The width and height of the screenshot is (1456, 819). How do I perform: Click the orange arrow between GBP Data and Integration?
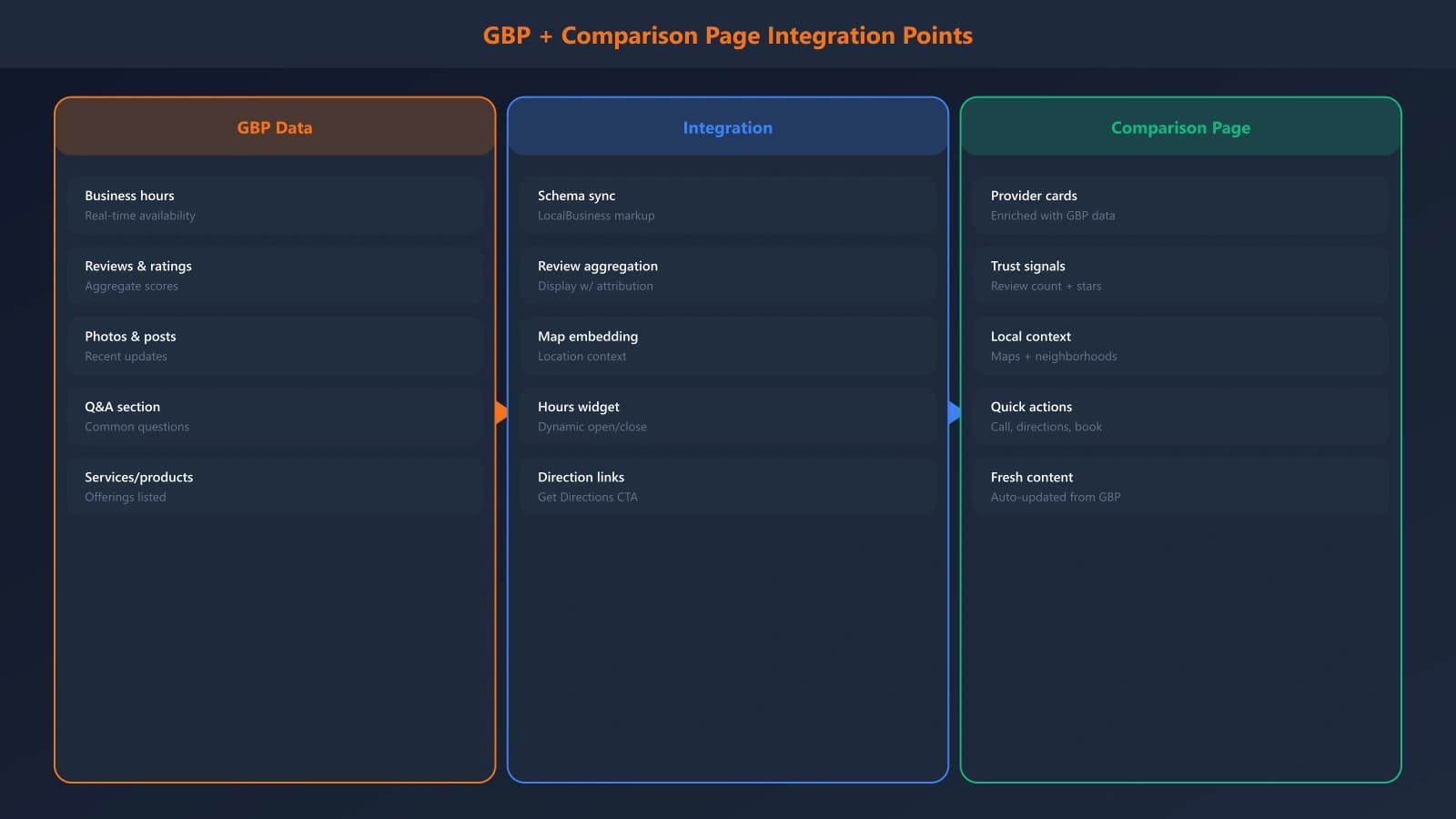coord(501,412)
